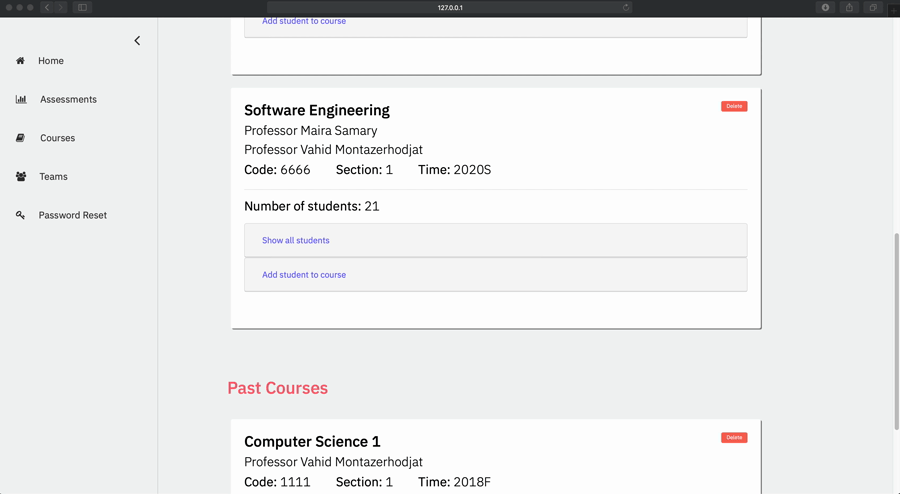The image size is (900, 494).
Task: Click Professor Vahid Montazerhodjat under Software Engineering
Action: [x=333, y=150]
